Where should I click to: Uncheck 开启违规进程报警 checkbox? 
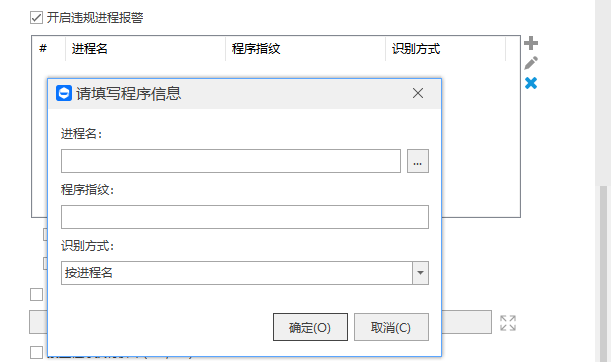(x=36, y=18)
